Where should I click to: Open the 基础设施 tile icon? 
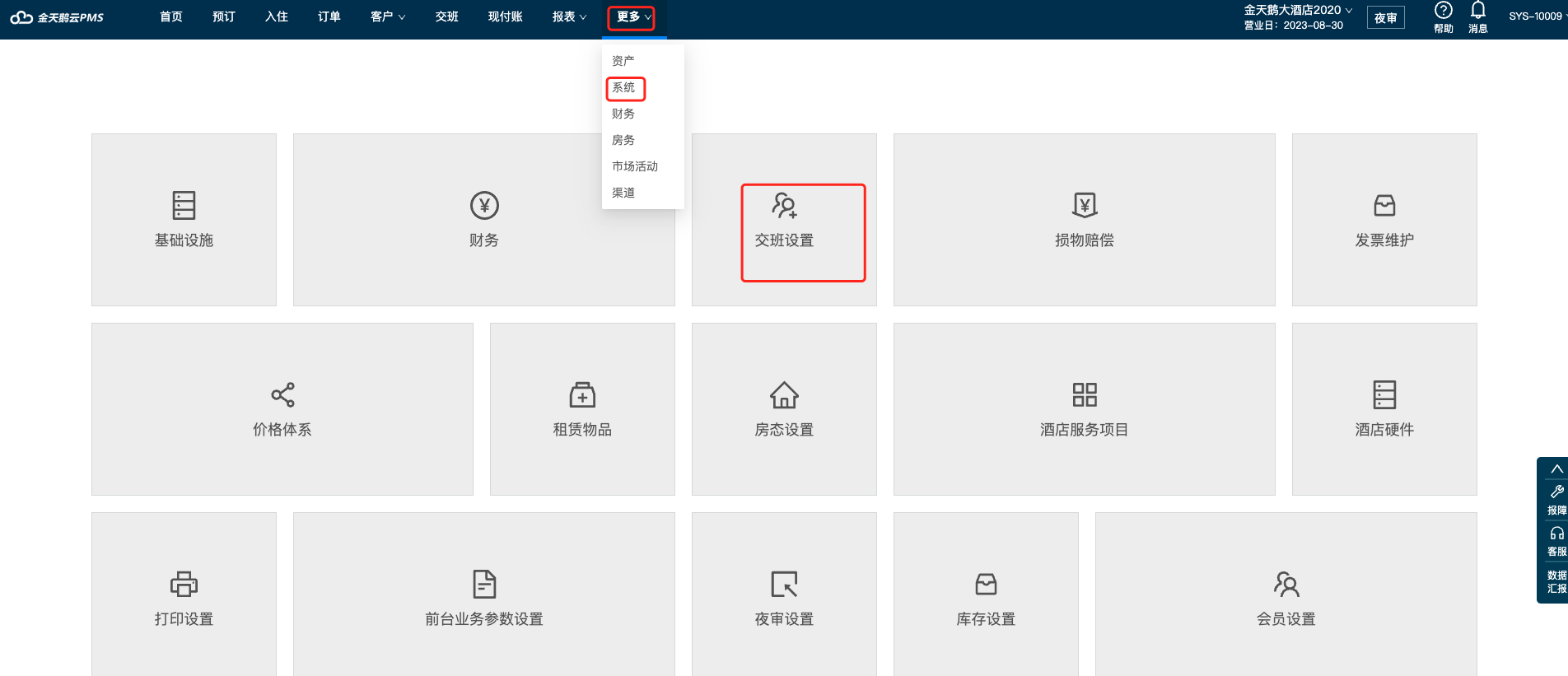(x=184, y=205)
